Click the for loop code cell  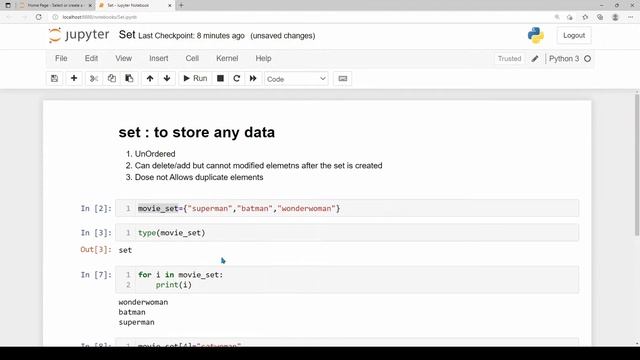[x=347, y=280]
